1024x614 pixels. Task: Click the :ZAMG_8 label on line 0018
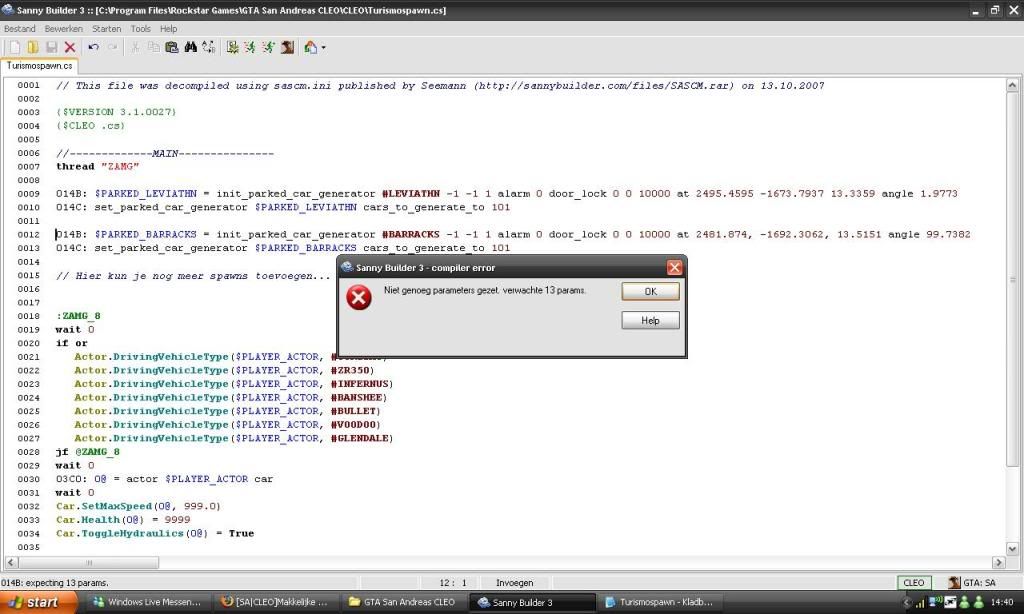[78, 316]
